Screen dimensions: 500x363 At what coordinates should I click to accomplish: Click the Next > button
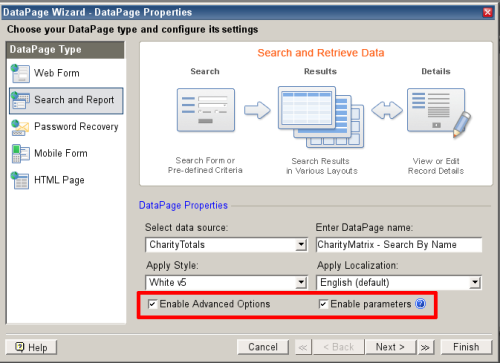[390, 347]
